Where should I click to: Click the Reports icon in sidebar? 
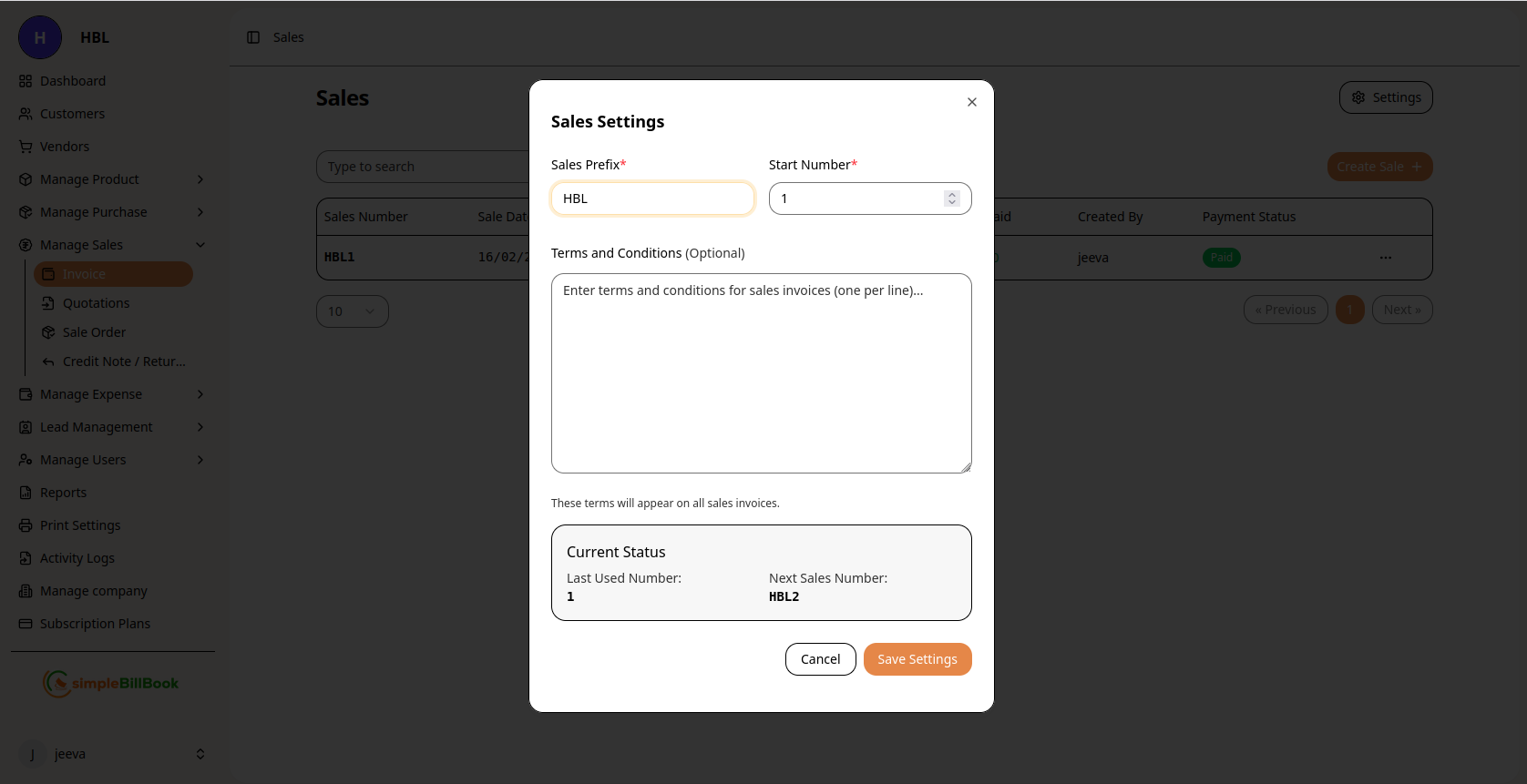pyautogui.click(x=26, y=493)
